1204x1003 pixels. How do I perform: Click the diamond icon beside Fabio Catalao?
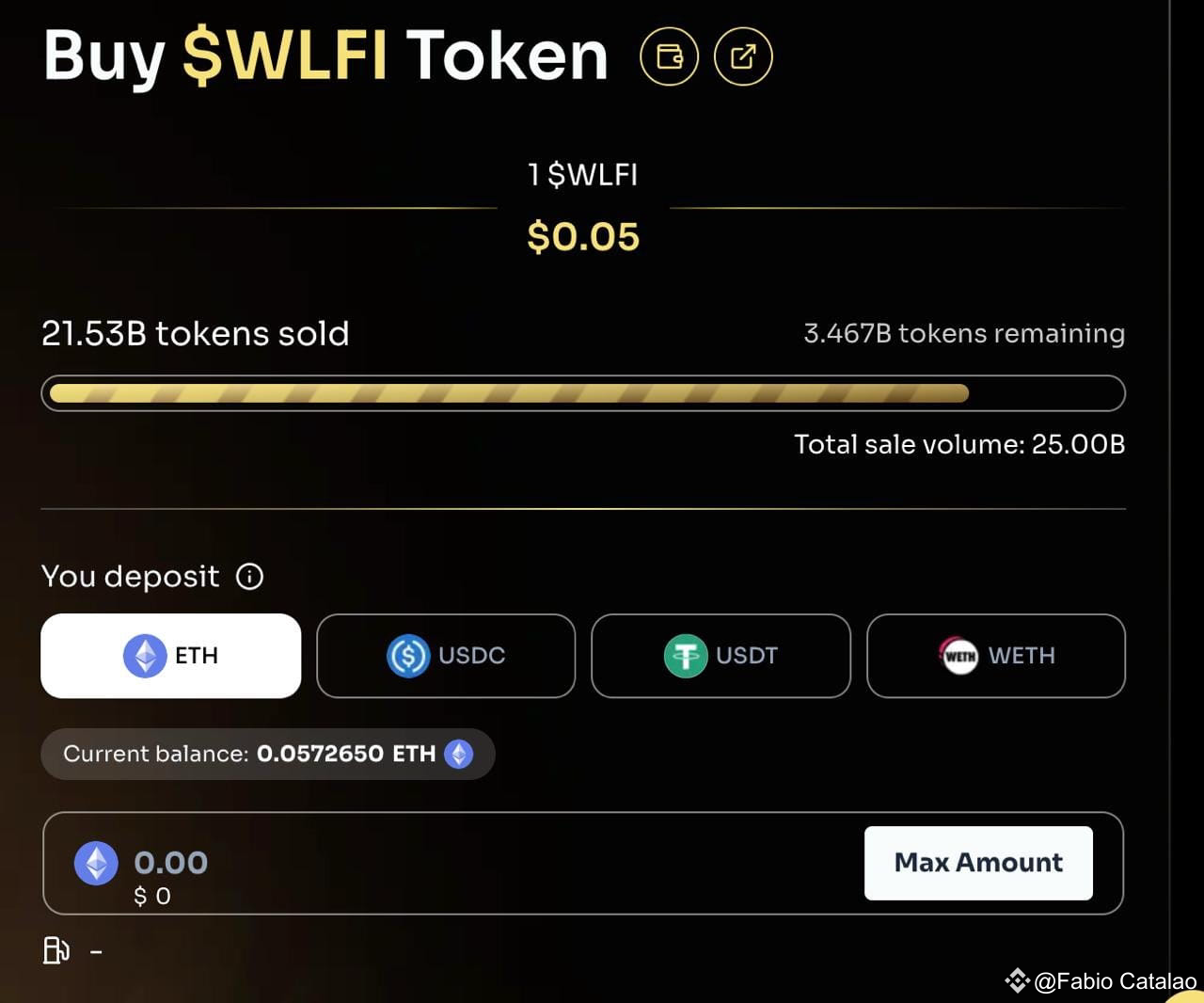(x=1019, y=982)
